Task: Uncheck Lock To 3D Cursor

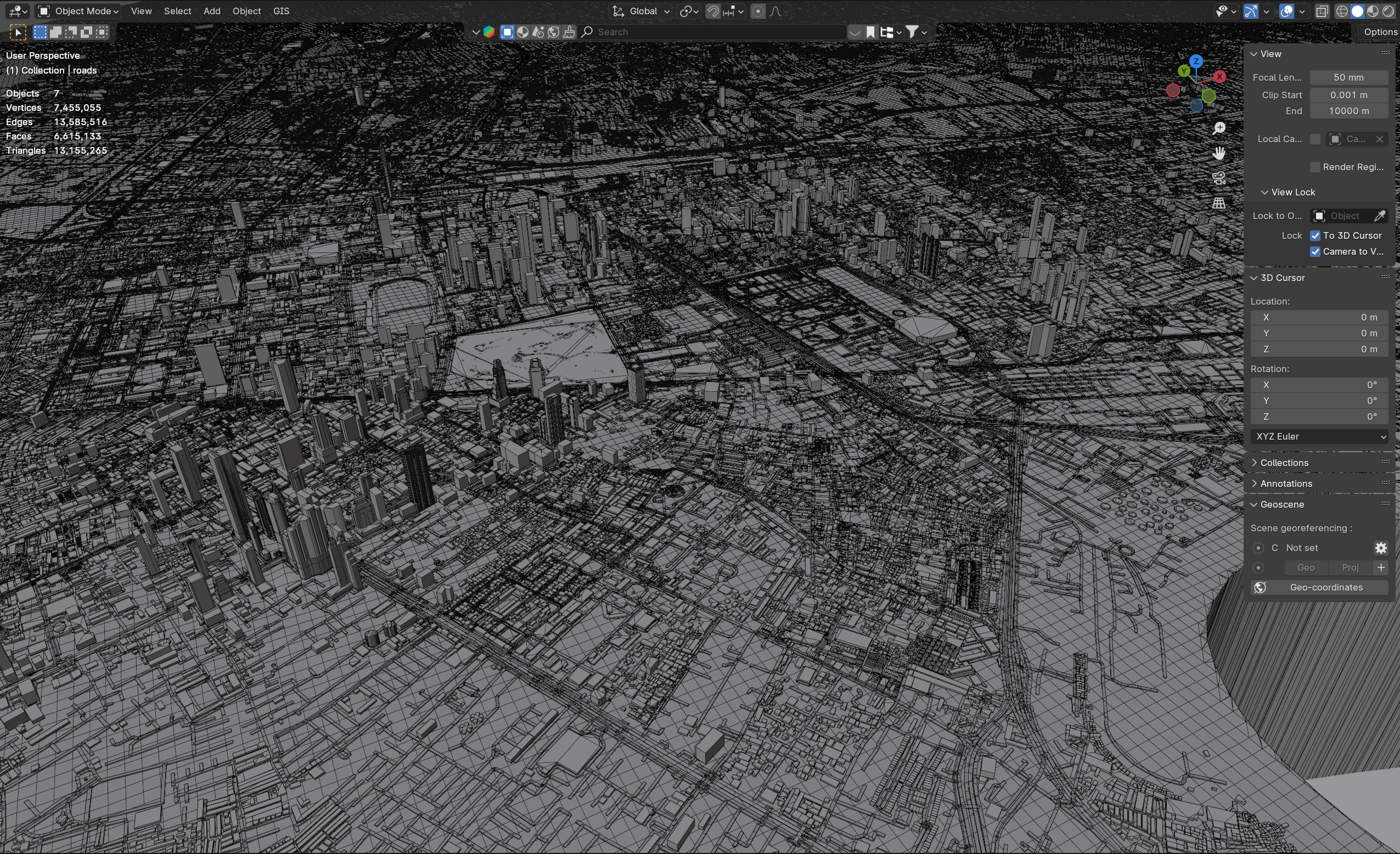Action: [x=1315, y=236]
